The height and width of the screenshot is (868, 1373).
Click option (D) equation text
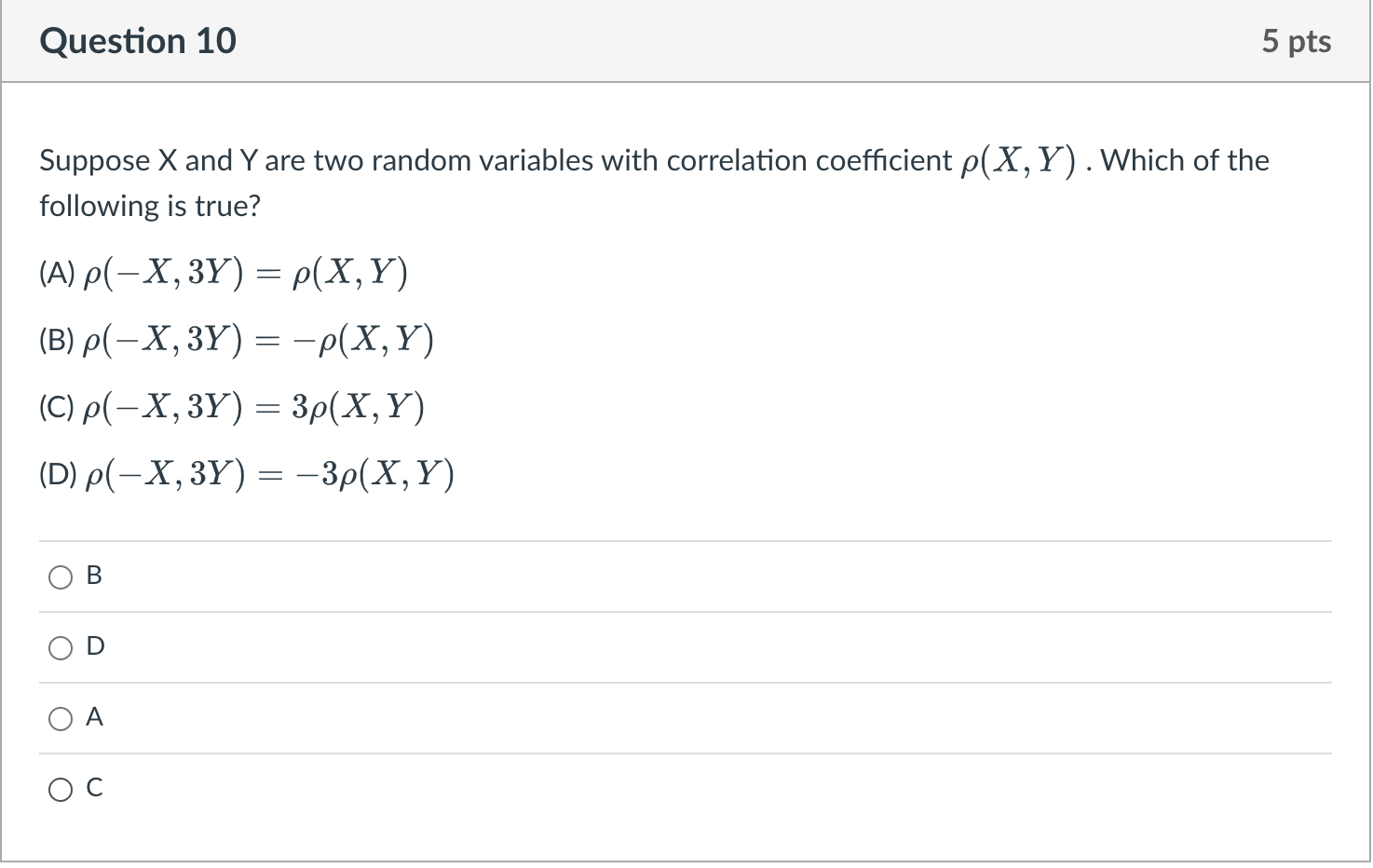pyautogui.click(x=246, y=473)
